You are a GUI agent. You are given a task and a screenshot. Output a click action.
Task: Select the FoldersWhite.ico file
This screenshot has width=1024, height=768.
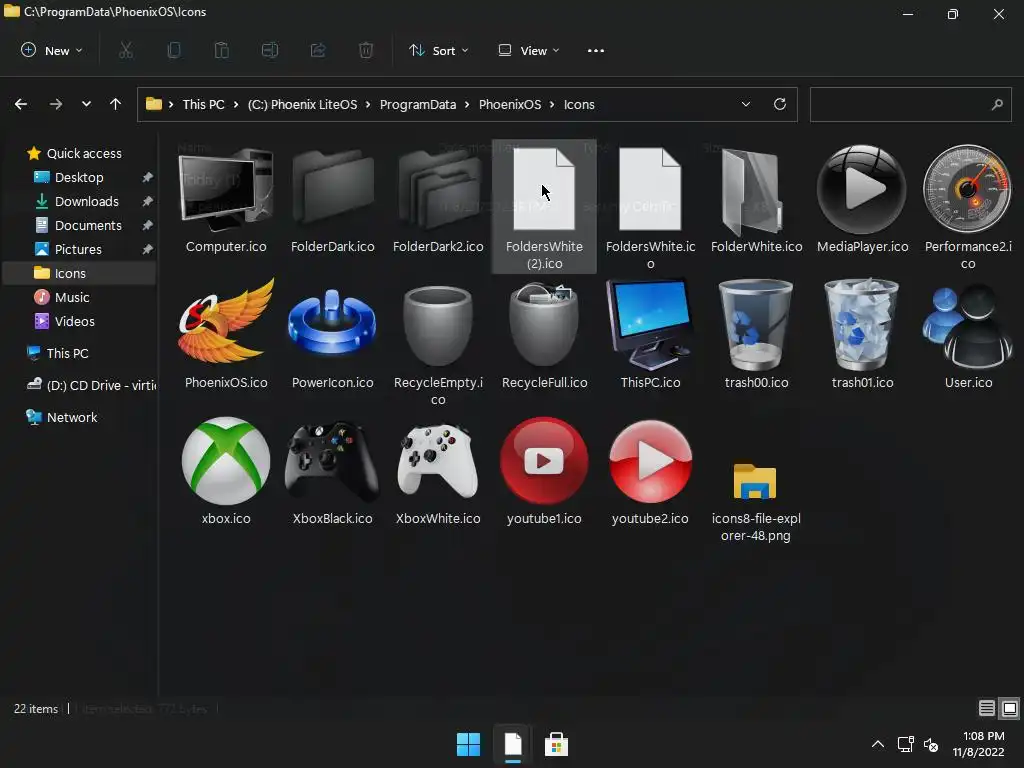(650, 206)
